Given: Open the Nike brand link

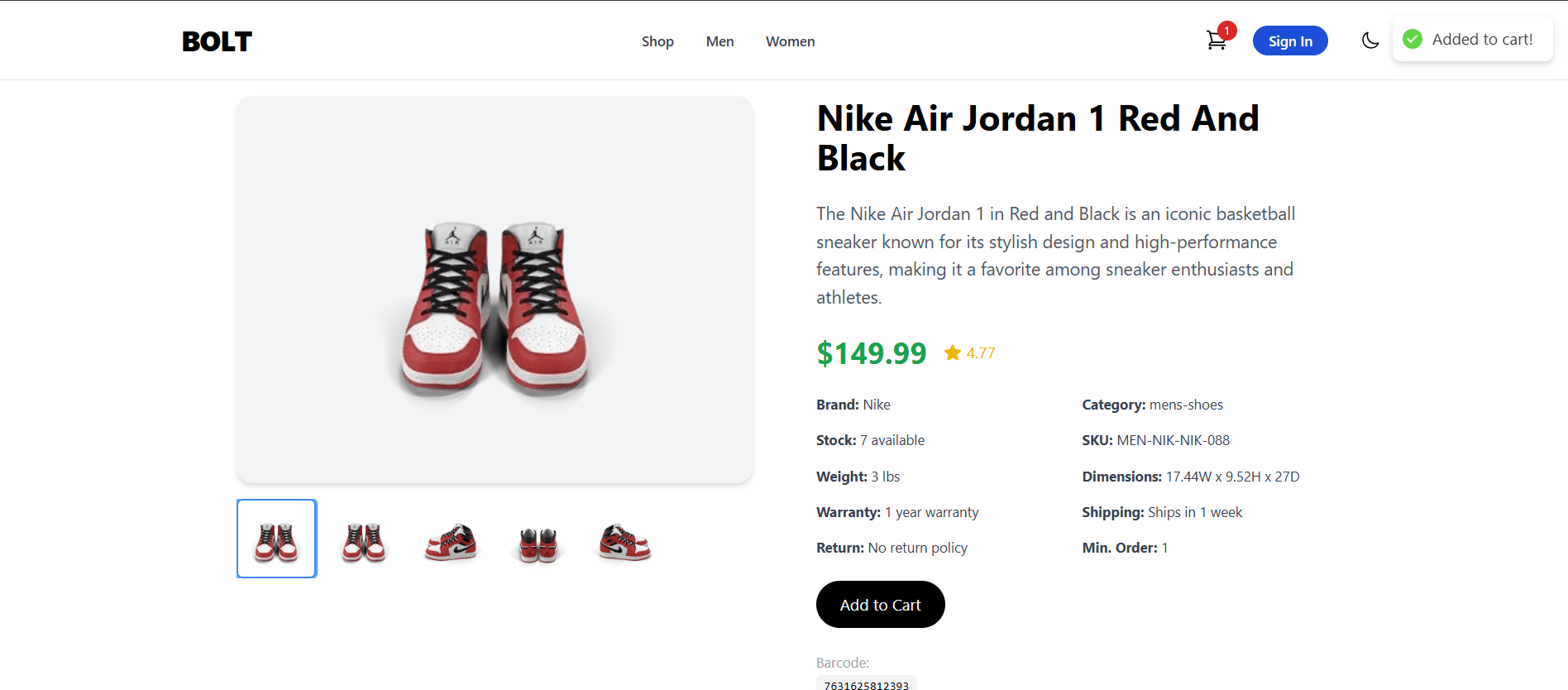Looking at the screenshot, I should click(877, 405).
